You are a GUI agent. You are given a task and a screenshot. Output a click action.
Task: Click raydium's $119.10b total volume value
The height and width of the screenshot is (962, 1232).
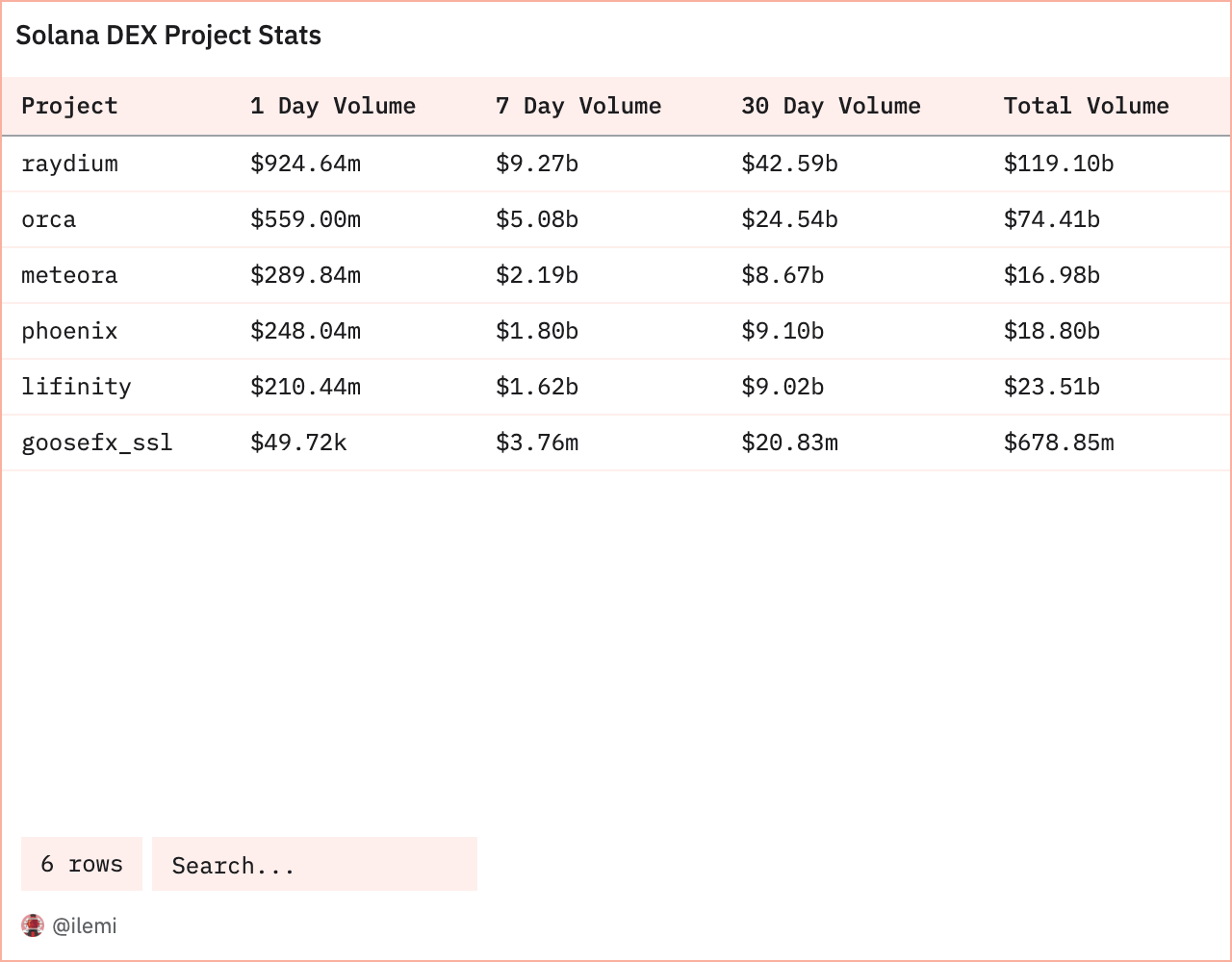coord(1059,164)
